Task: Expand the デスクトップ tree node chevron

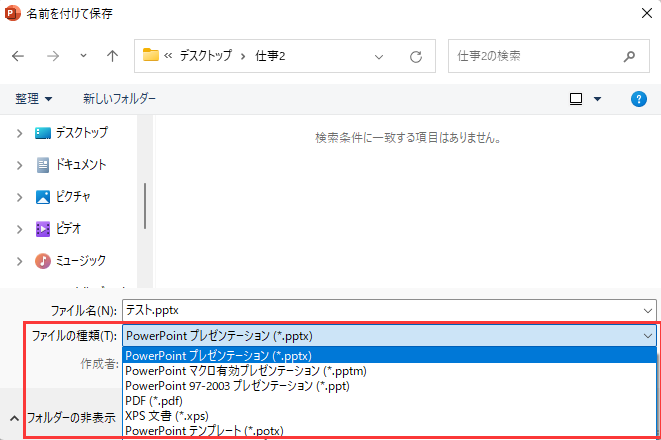Action: [x=18, y=133]
